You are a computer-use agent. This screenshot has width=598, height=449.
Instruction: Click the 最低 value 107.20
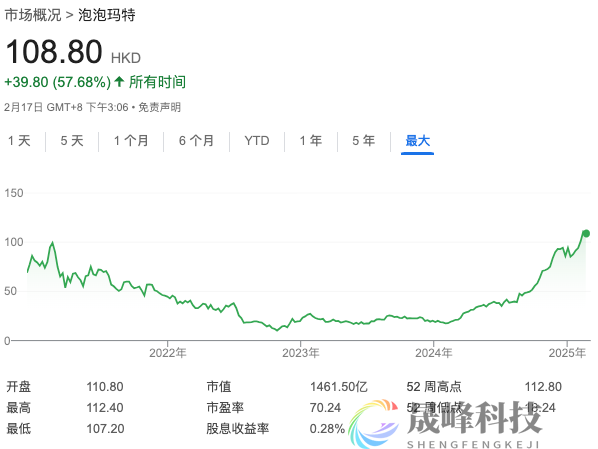click(105, 429)
